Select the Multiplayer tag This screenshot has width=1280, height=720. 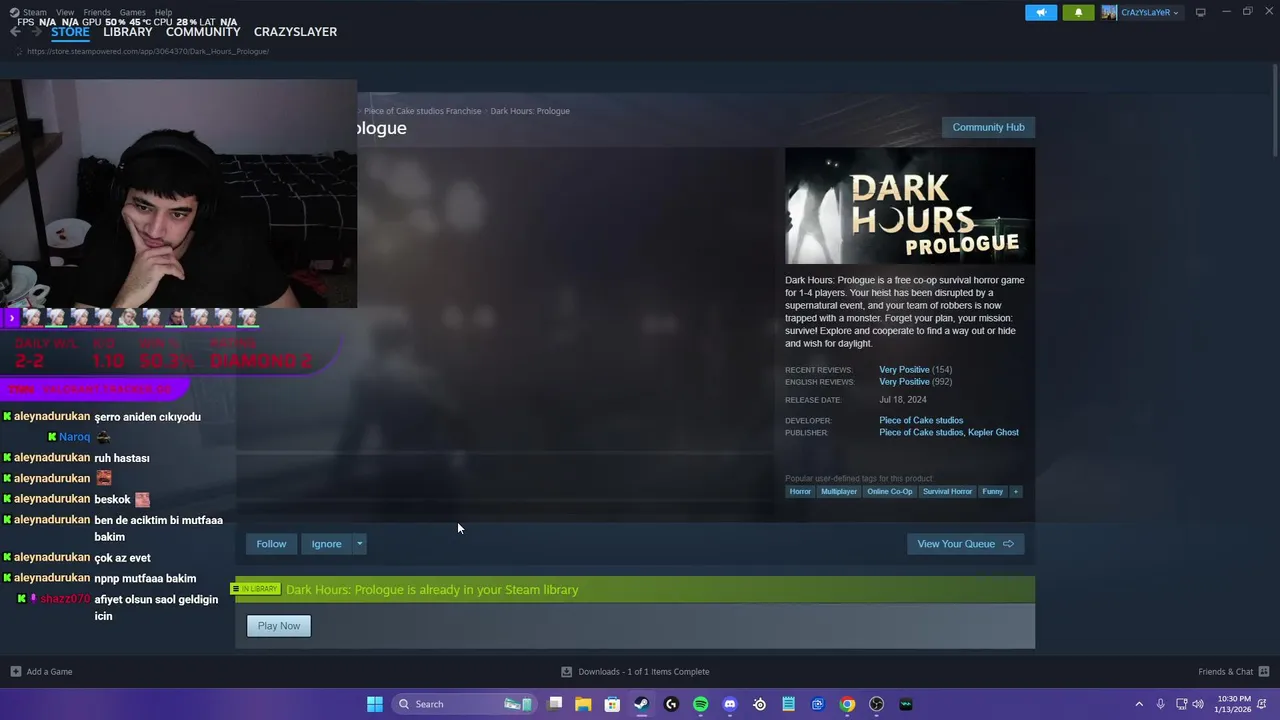tap(839, 491)
